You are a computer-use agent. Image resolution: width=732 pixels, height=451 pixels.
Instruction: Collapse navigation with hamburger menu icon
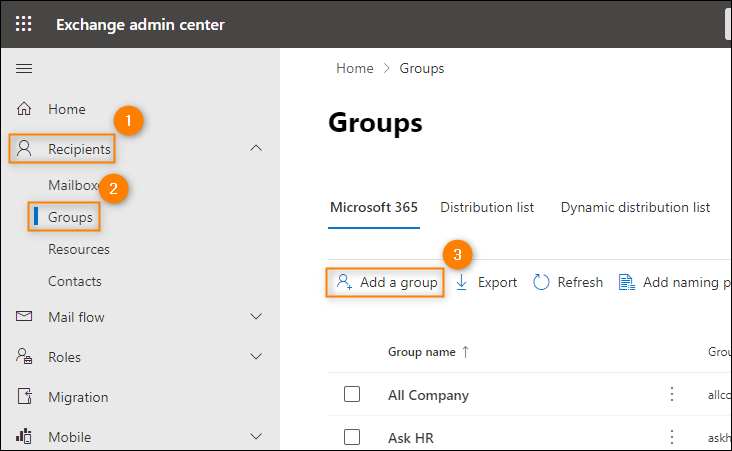[x=24, y=69]
